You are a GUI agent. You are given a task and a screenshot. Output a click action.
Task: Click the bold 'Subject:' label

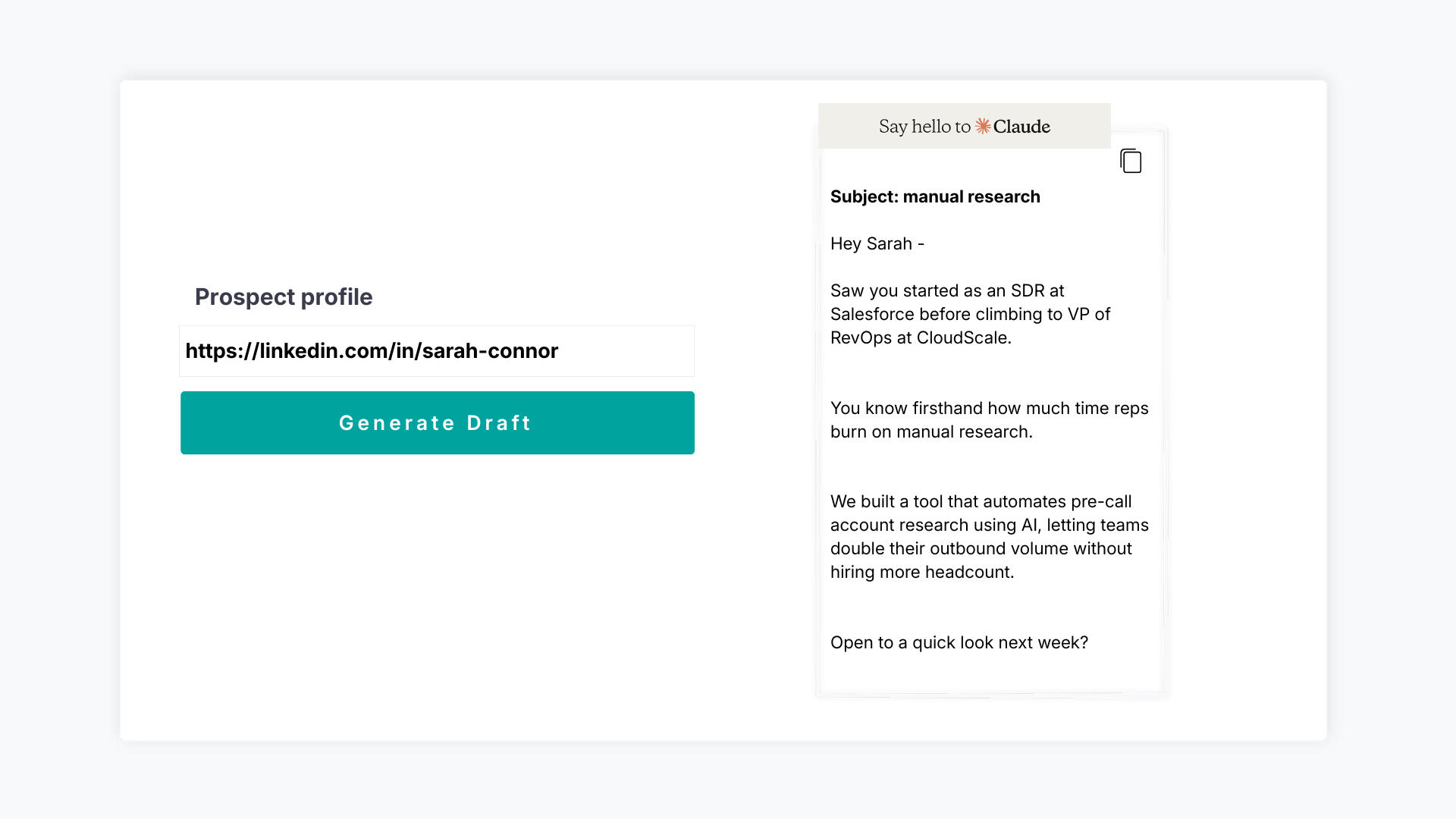[x=864, y=196]
